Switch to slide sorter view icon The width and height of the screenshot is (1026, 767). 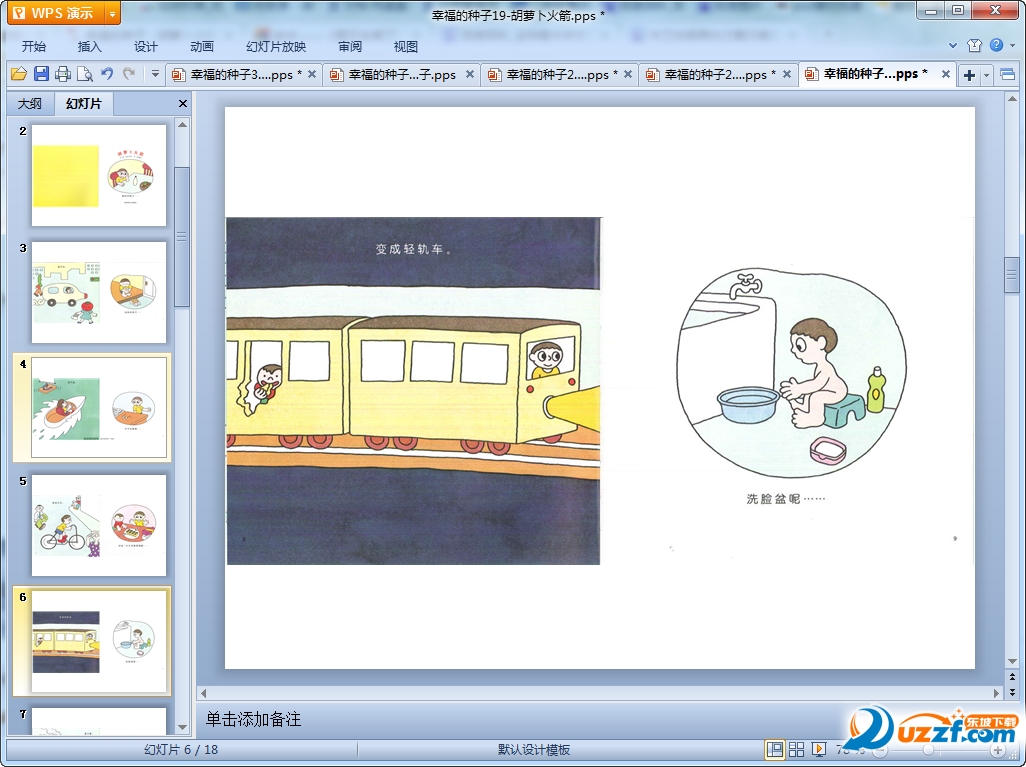click(x=796, y=749)
